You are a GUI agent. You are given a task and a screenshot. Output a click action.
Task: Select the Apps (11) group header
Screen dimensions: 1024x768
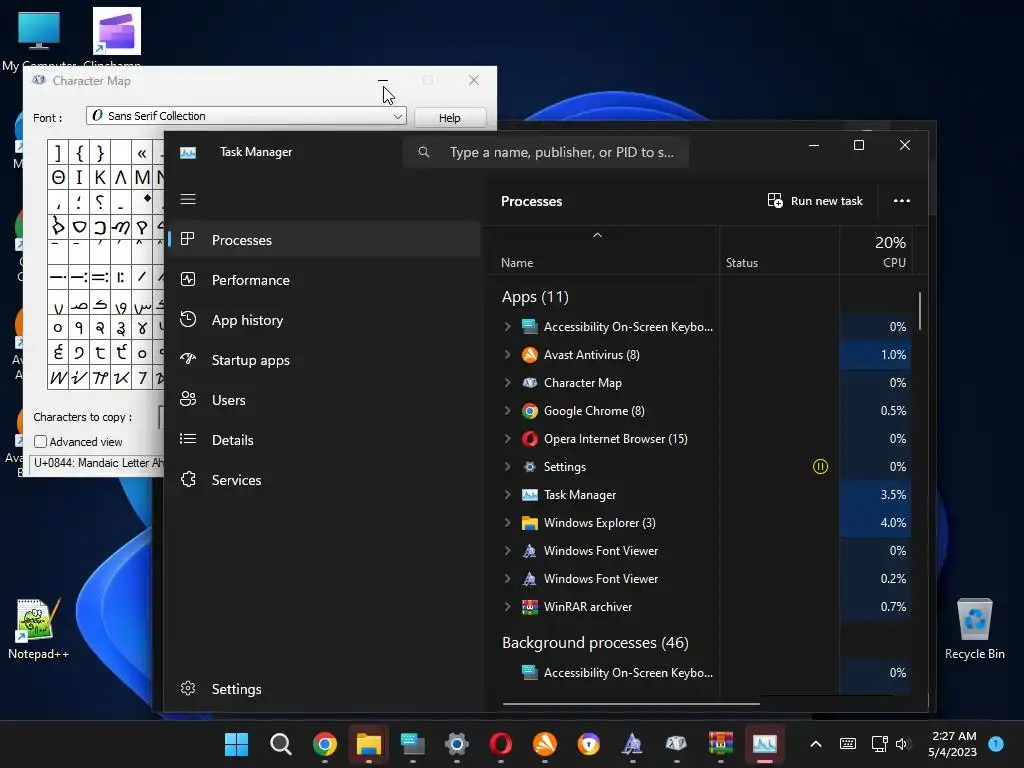[x=535, y=297]
